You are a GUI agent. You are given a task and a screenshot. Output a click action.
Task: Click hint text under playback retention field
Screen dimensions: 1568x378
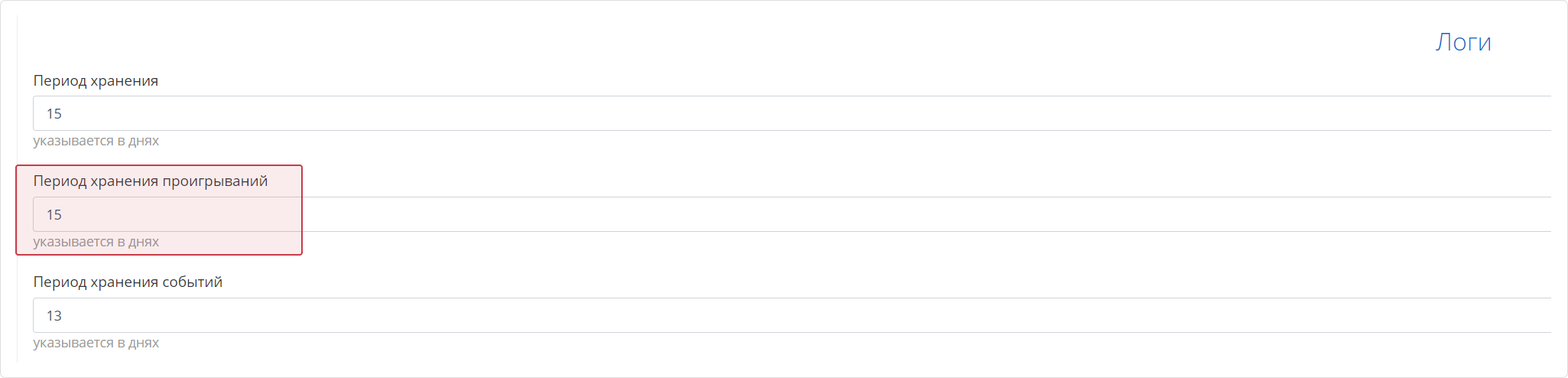coord(96,242)
